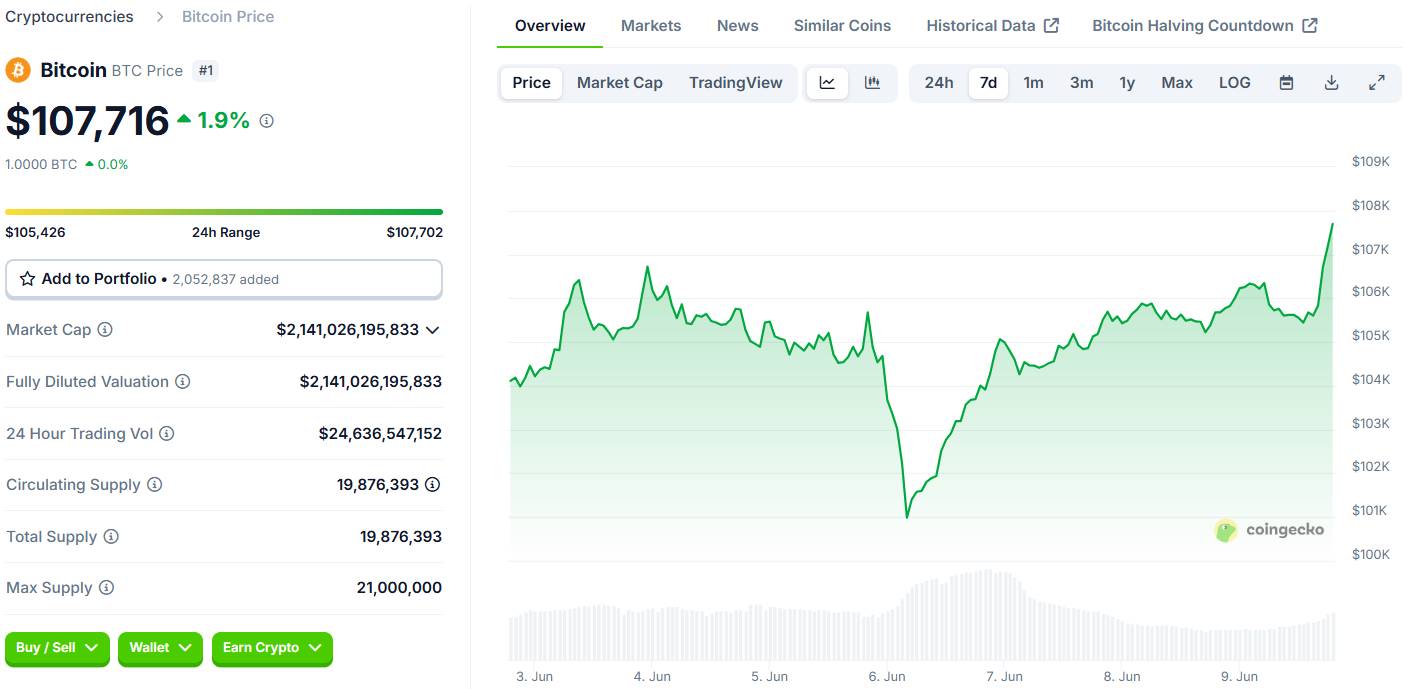This screenshot has height=689, width=1405.
Task: Switch to the News tab
Action: (738, 26)
